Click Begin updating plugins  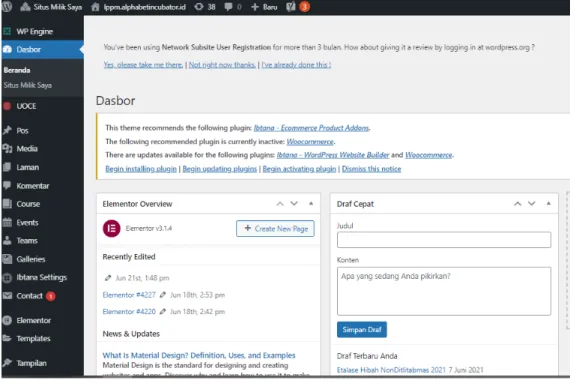[220, 169]
